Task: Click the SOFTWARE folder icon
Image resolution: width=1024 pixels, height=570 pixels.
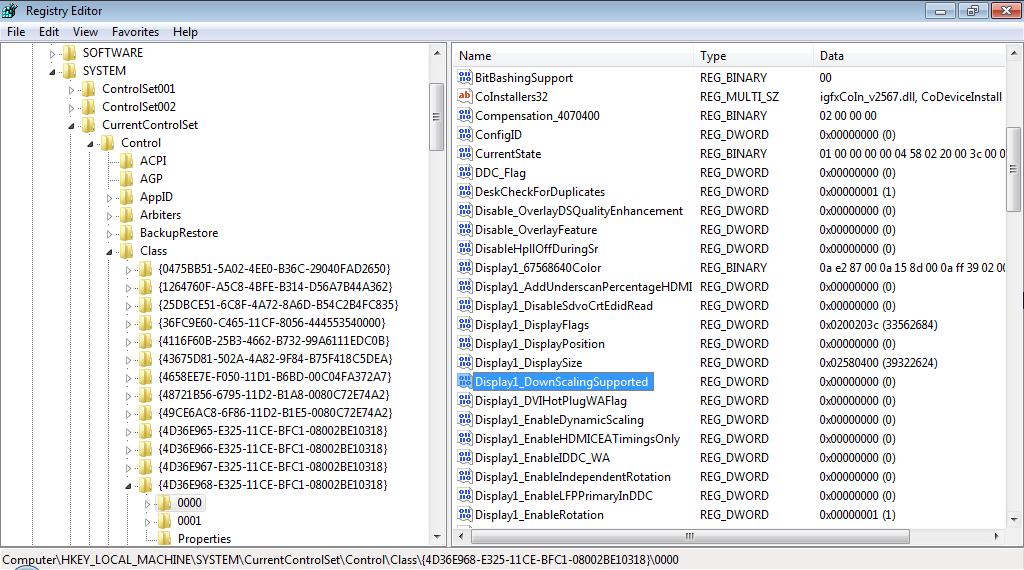Action: (x=69, y=53)
